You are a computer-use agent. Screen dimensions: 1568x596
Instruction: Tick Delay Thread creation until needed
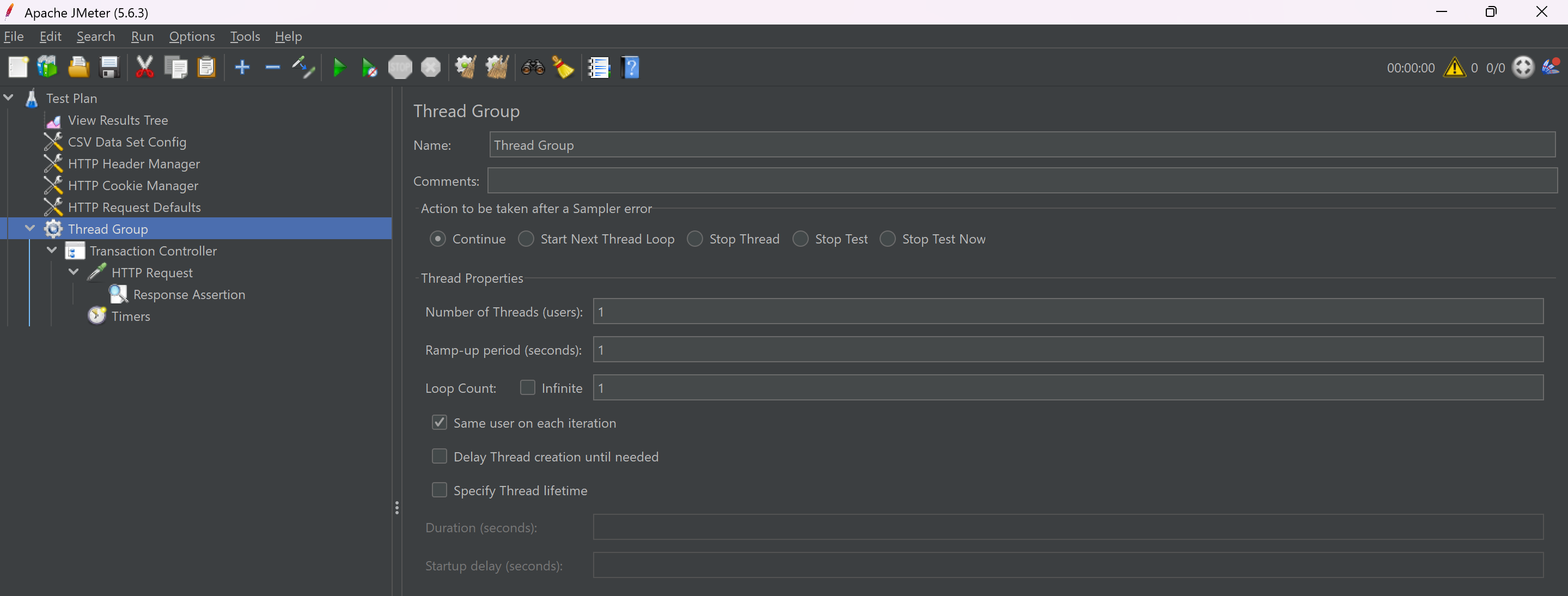(x=439, y=457)
